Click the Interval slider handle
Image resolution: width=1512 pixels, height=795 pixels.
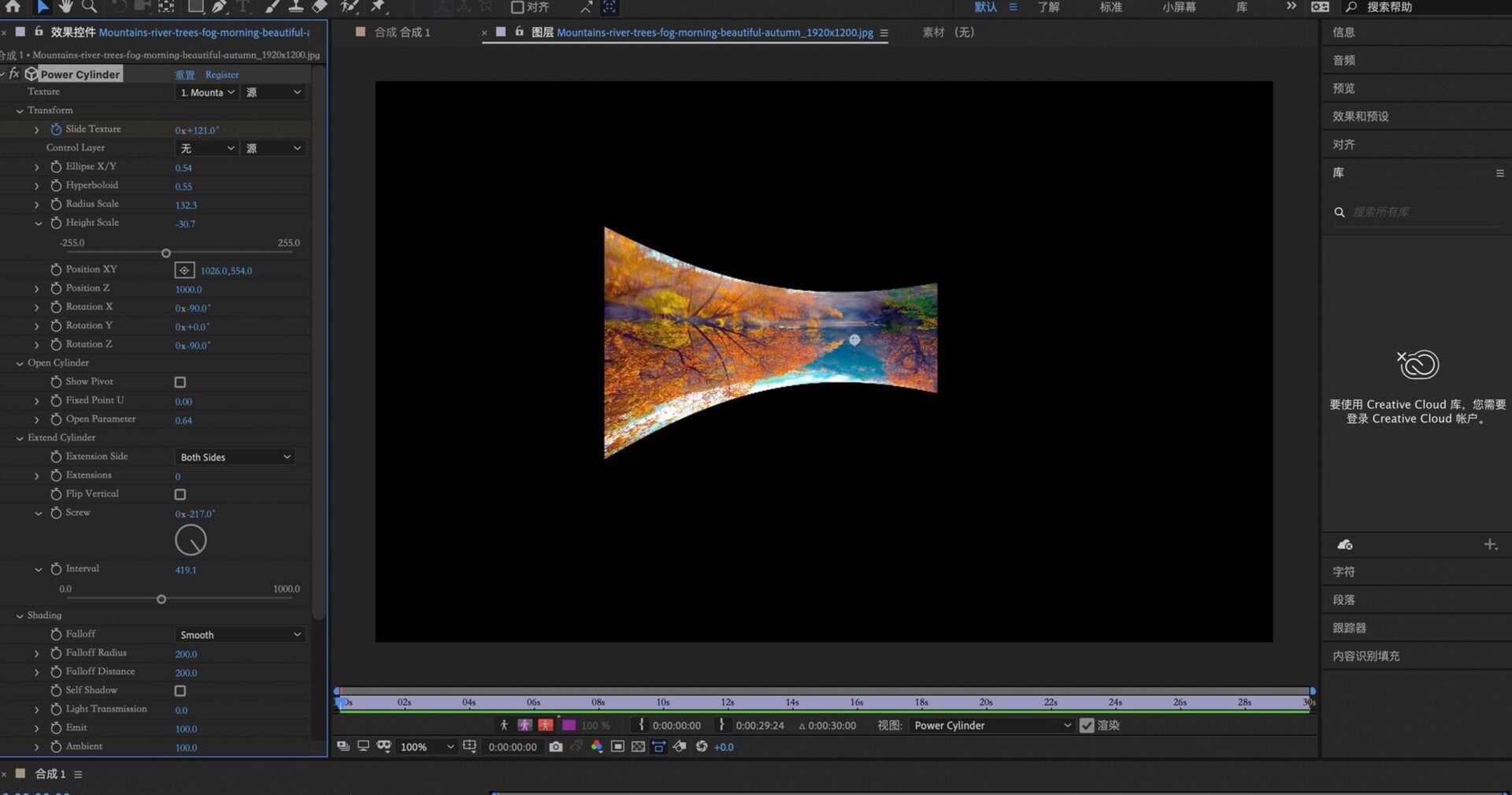161,600
